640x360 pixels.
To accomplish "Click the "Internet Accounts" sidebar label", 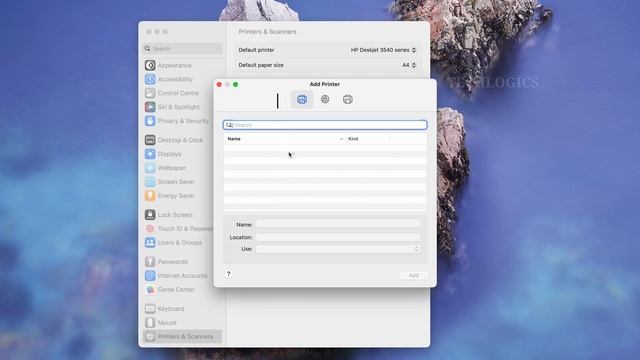I will [182, 276].
